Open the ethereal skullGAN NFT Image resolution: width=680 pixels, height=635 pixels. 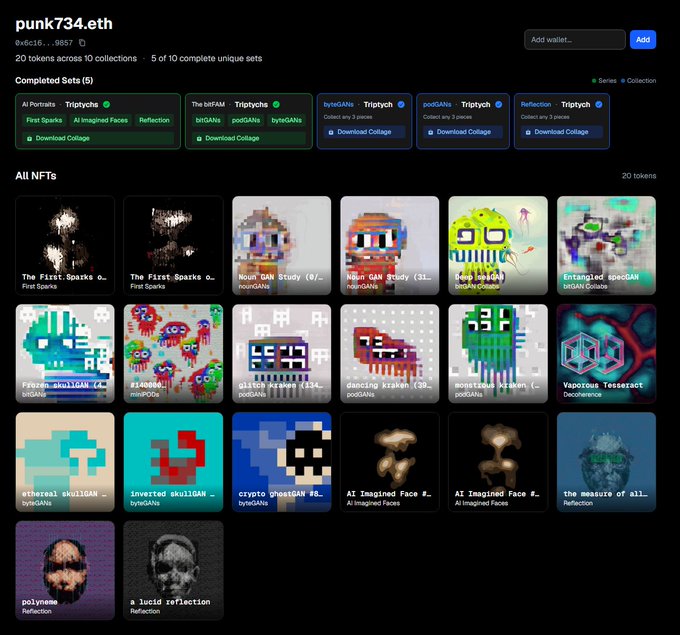pyautogui.click(x=65, y=462)
